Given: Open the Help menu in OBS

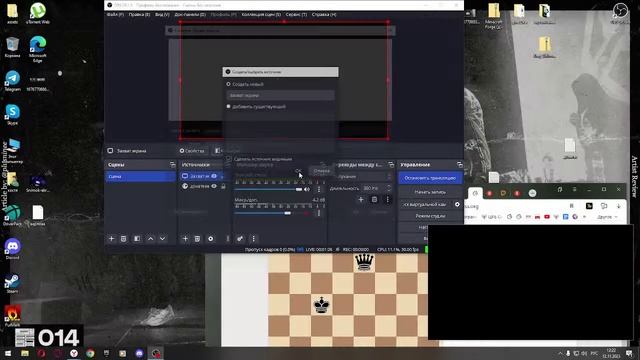Looking at the screenshot, I should 324,15.
